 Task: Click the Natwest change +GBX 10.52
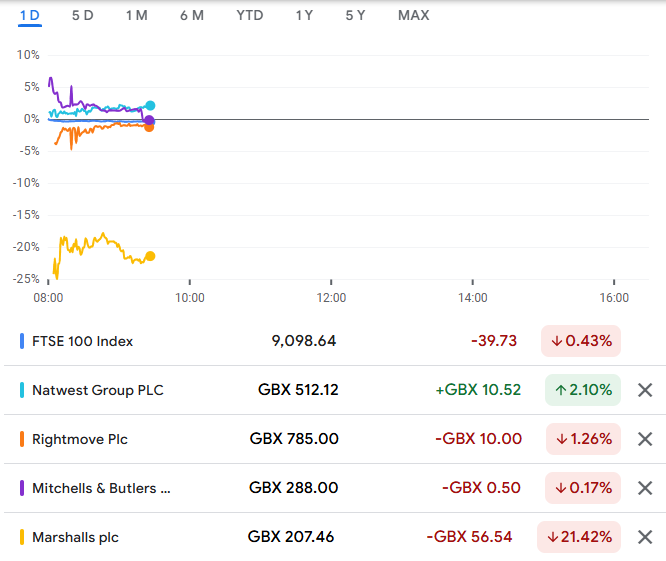[478, 390]
